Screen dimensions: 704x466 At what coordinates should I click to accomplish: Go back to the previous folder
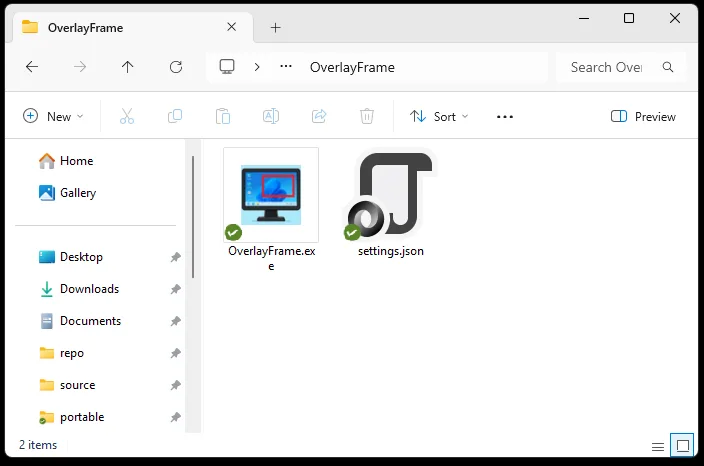click(32, 67)
